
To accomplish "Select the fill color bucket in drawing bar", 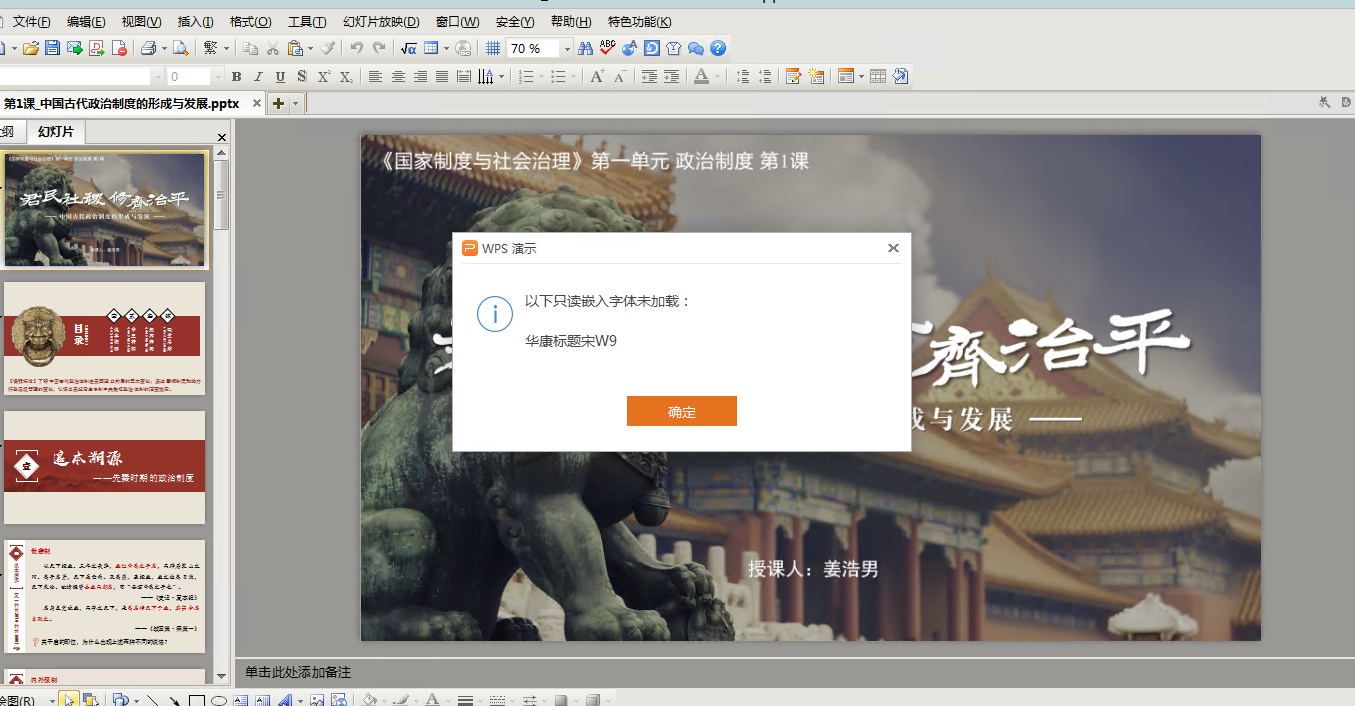I will tap(368, 700).
